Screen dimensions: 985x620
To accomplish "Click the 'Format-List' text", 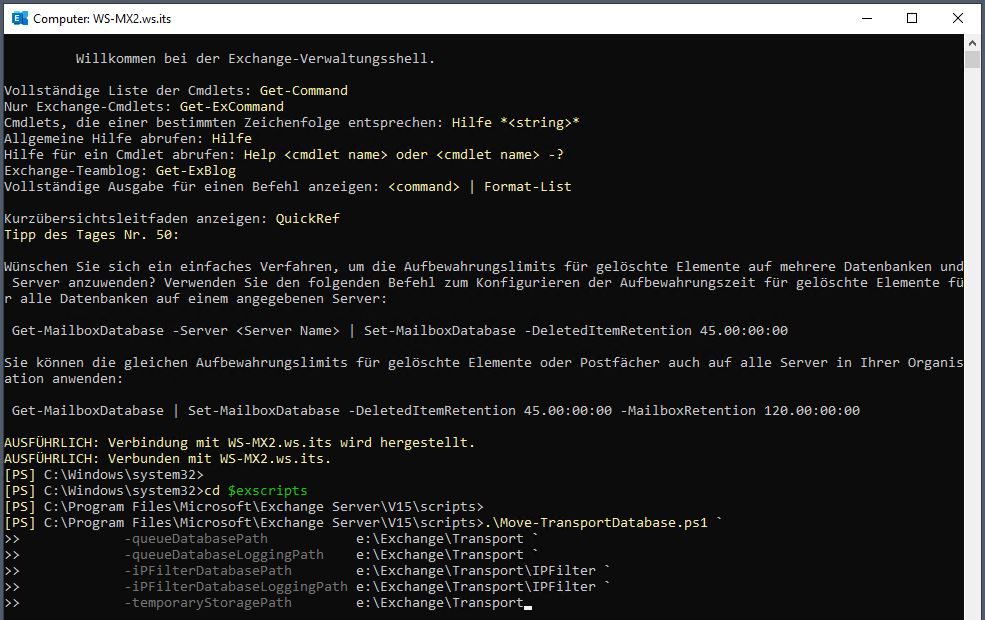I will (528, 187).
